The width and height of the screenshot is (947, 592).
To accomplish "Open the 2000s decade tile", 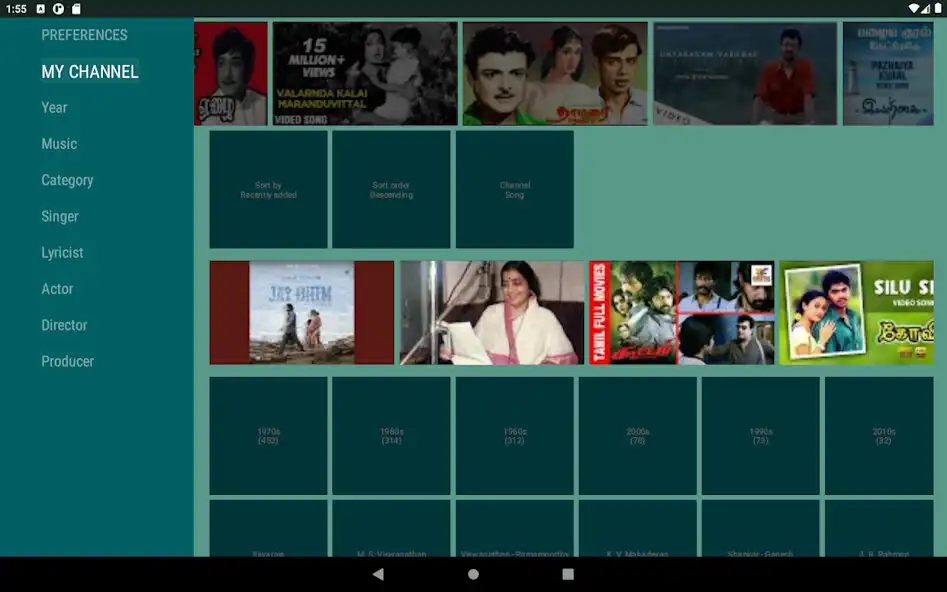I will (638, 436).
